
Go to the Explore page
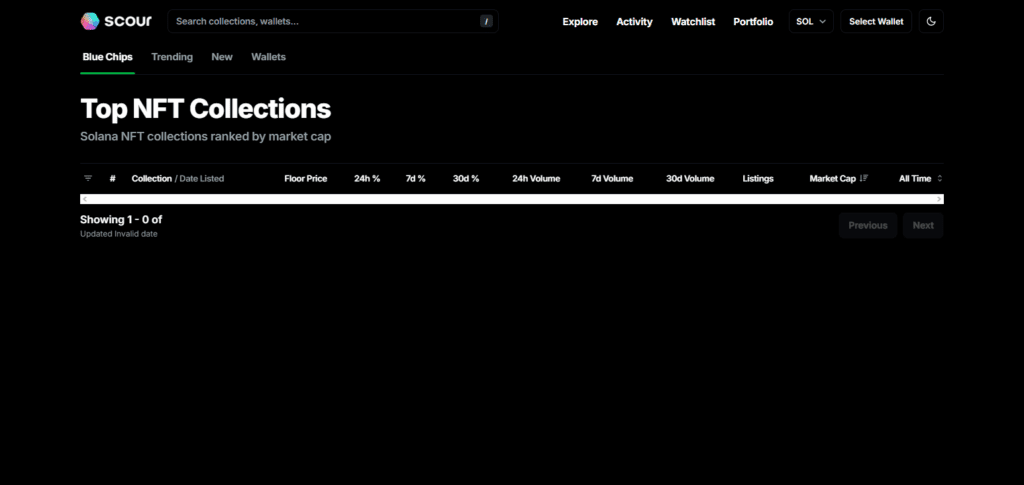click(x=580, y=21)
